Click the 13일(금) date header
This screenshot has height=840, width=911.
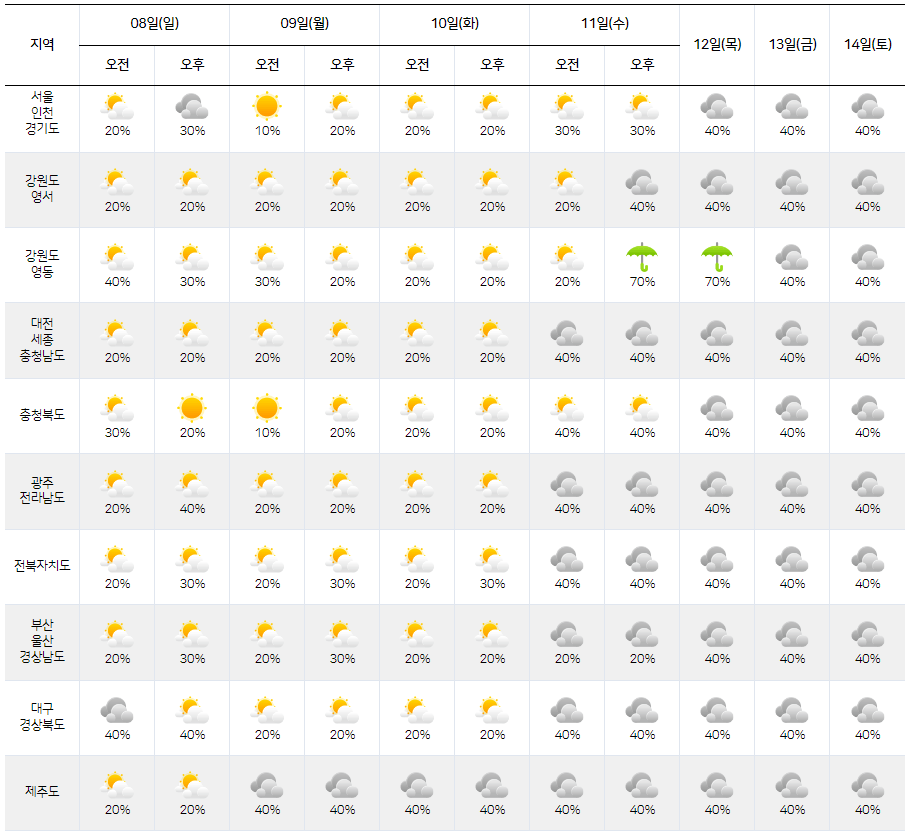(x=792, y=44)
